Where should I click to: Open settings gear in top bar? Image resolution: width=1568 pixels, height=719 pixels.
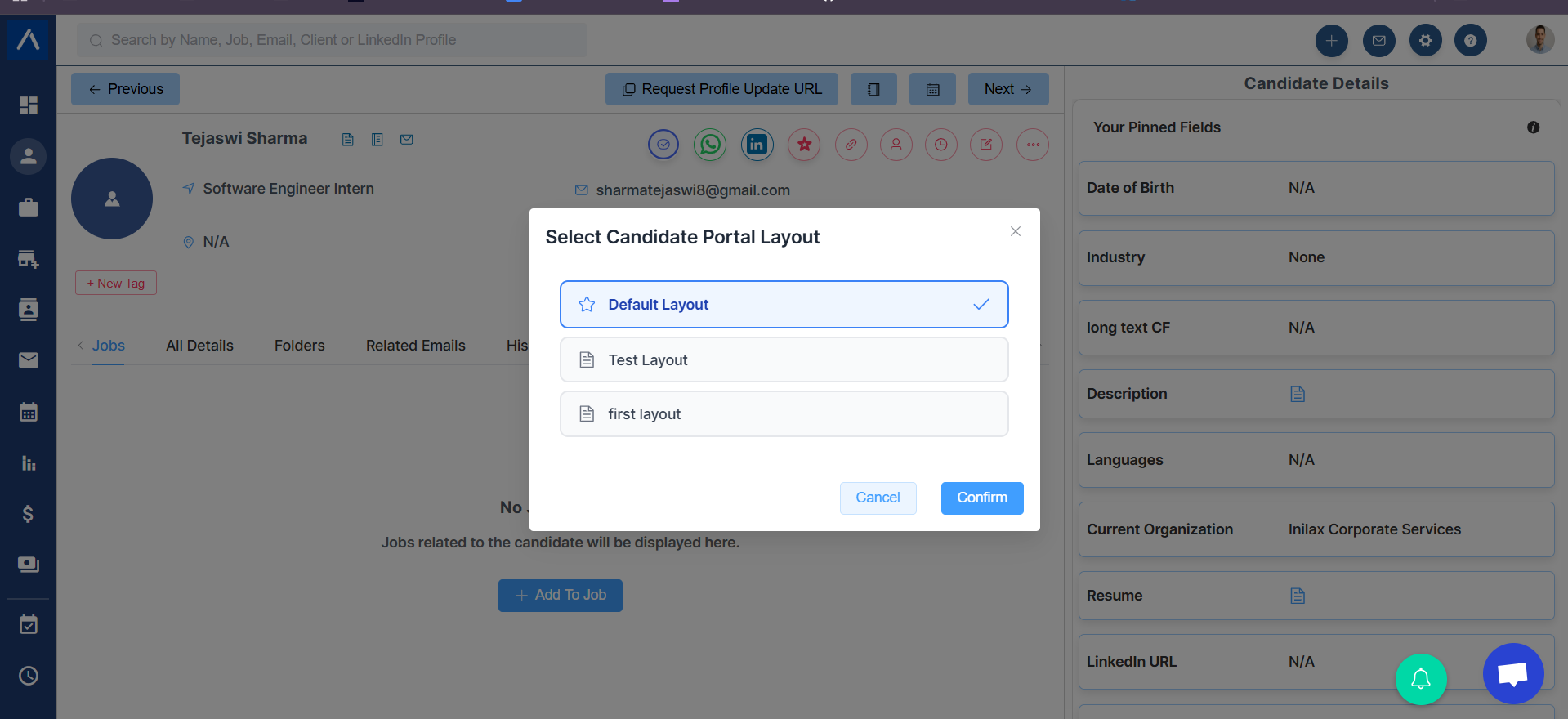(1425, 40)
